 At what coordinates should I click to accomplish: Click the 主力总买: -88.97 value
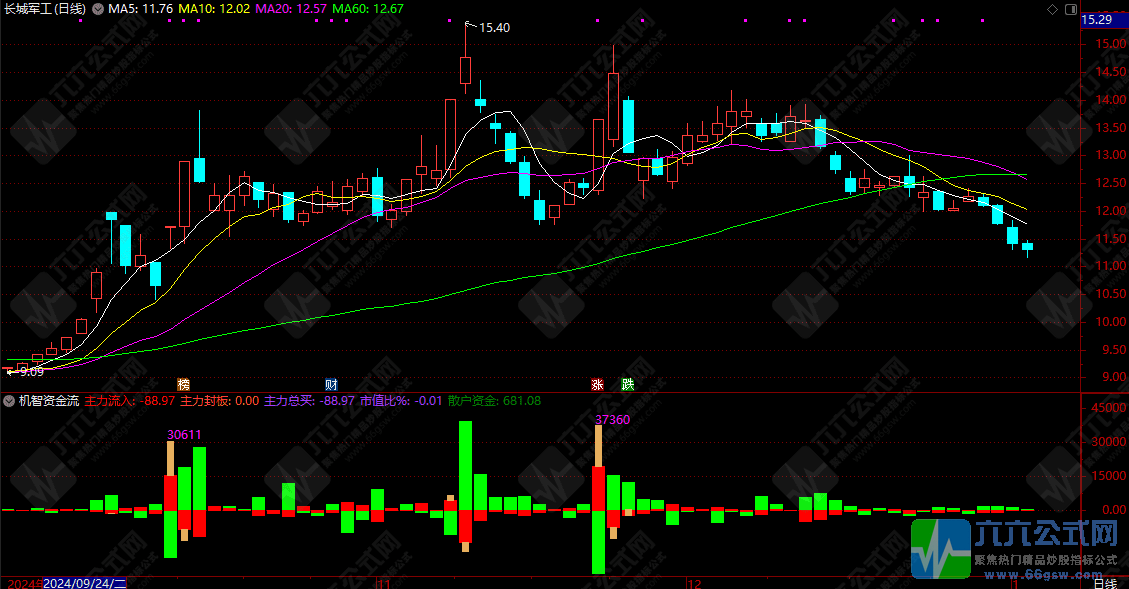pyautogui.click(x=310, y=401)
